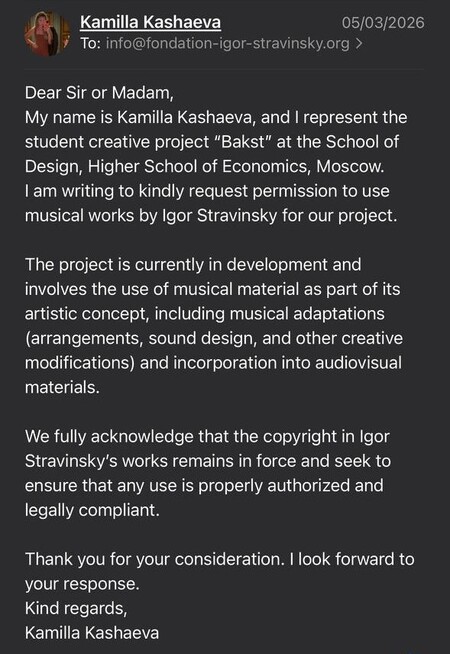Click the 05/03/2026 email date
This screenshot has width=450, height=654.
point(383,23)
